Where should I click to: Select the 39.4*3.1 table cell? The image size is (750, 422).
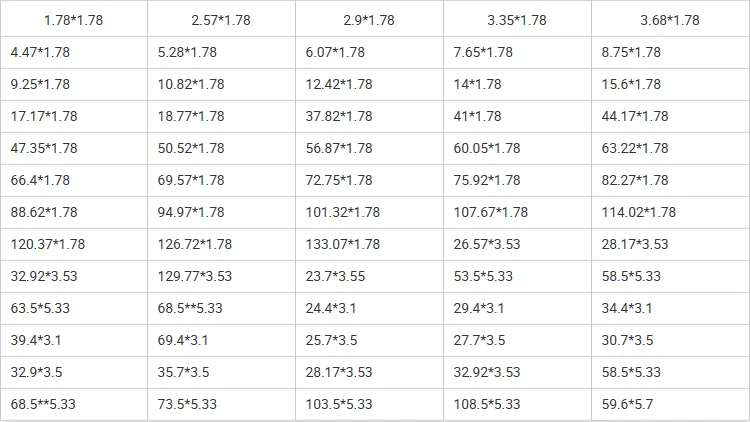pyautogui.click(x=74, y=341)
